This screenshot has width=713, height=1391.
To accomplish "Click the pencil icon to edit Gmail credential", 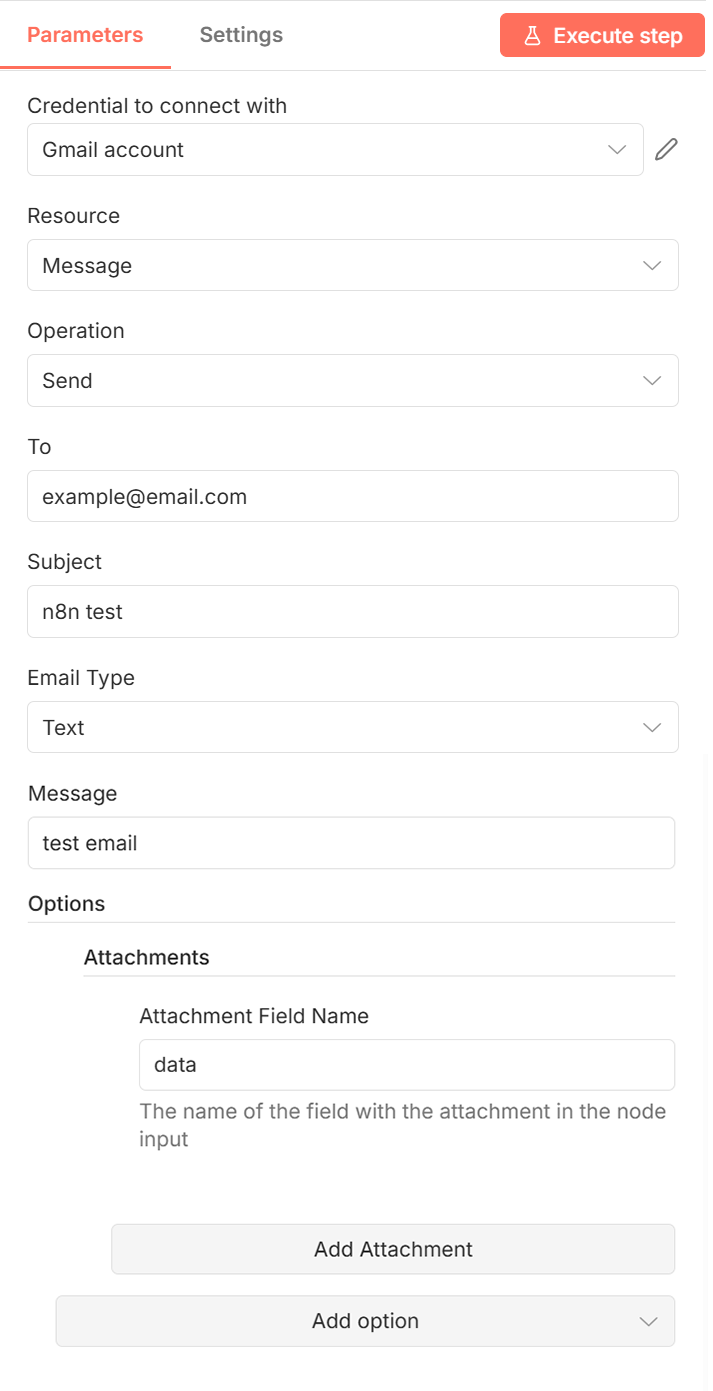I will (x=667, y=148).
